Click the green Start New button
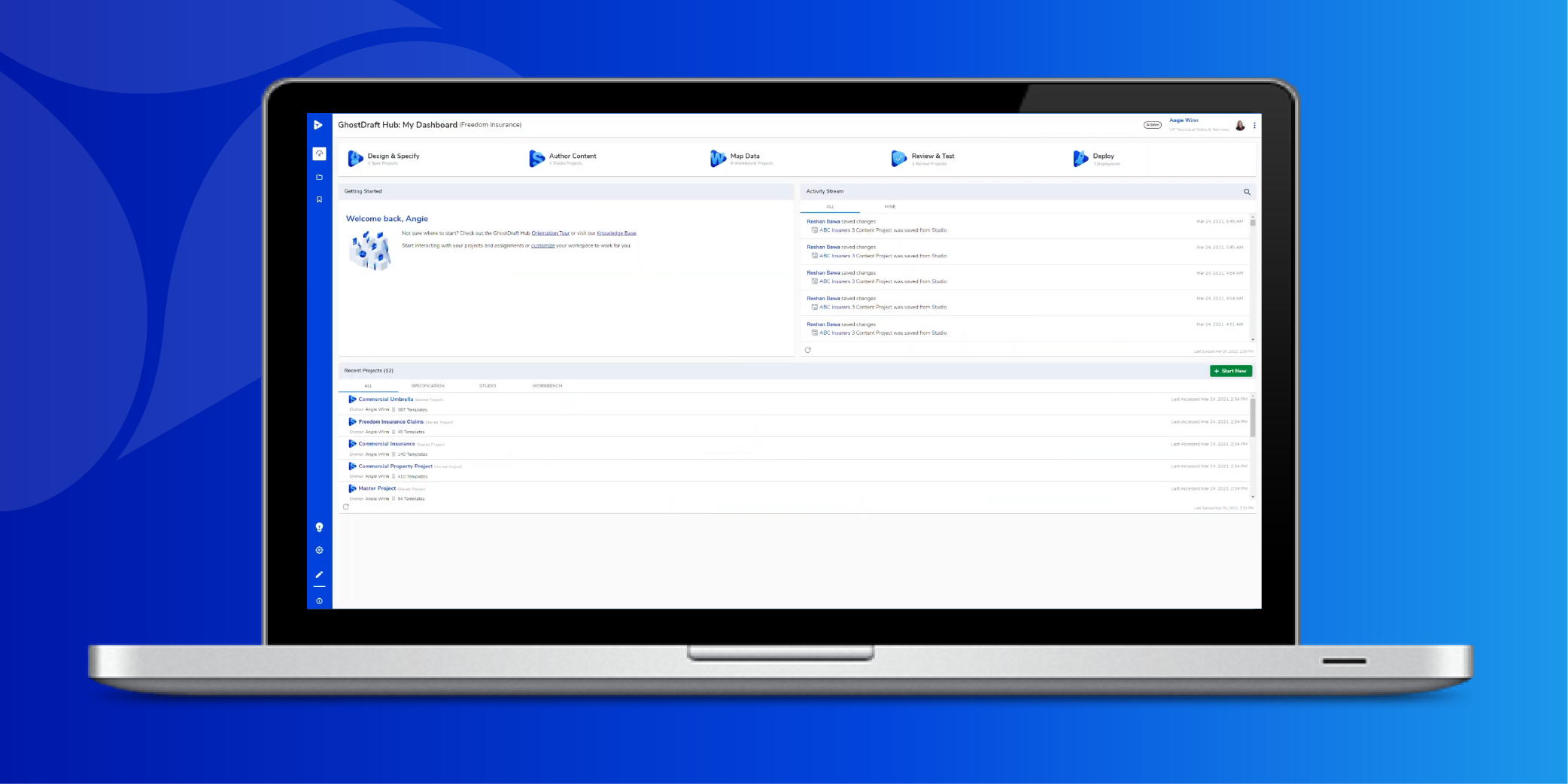 click(1231, 371)
